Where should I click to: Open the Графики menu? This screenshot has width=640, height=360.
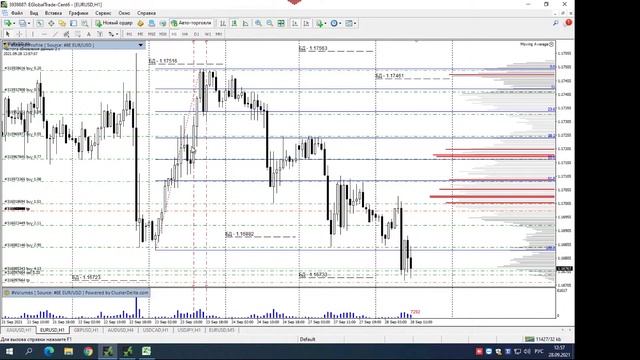[x=78, y=13]
